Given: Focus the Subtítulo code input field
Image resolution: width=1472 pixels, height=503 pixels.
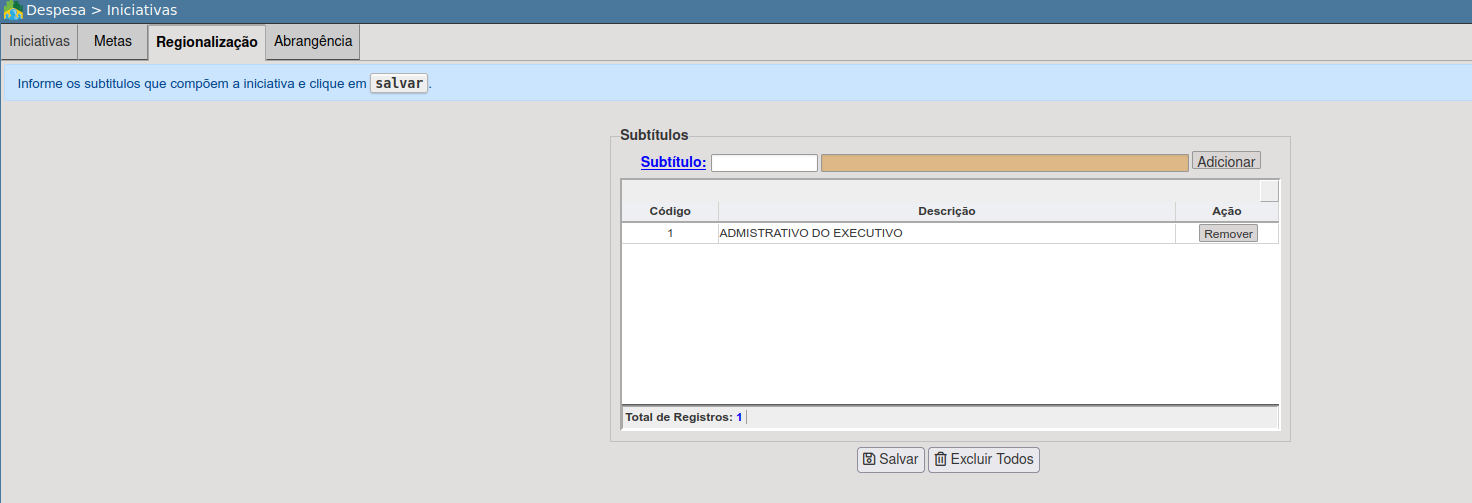Looking at the screenshot, I should 764,162.
